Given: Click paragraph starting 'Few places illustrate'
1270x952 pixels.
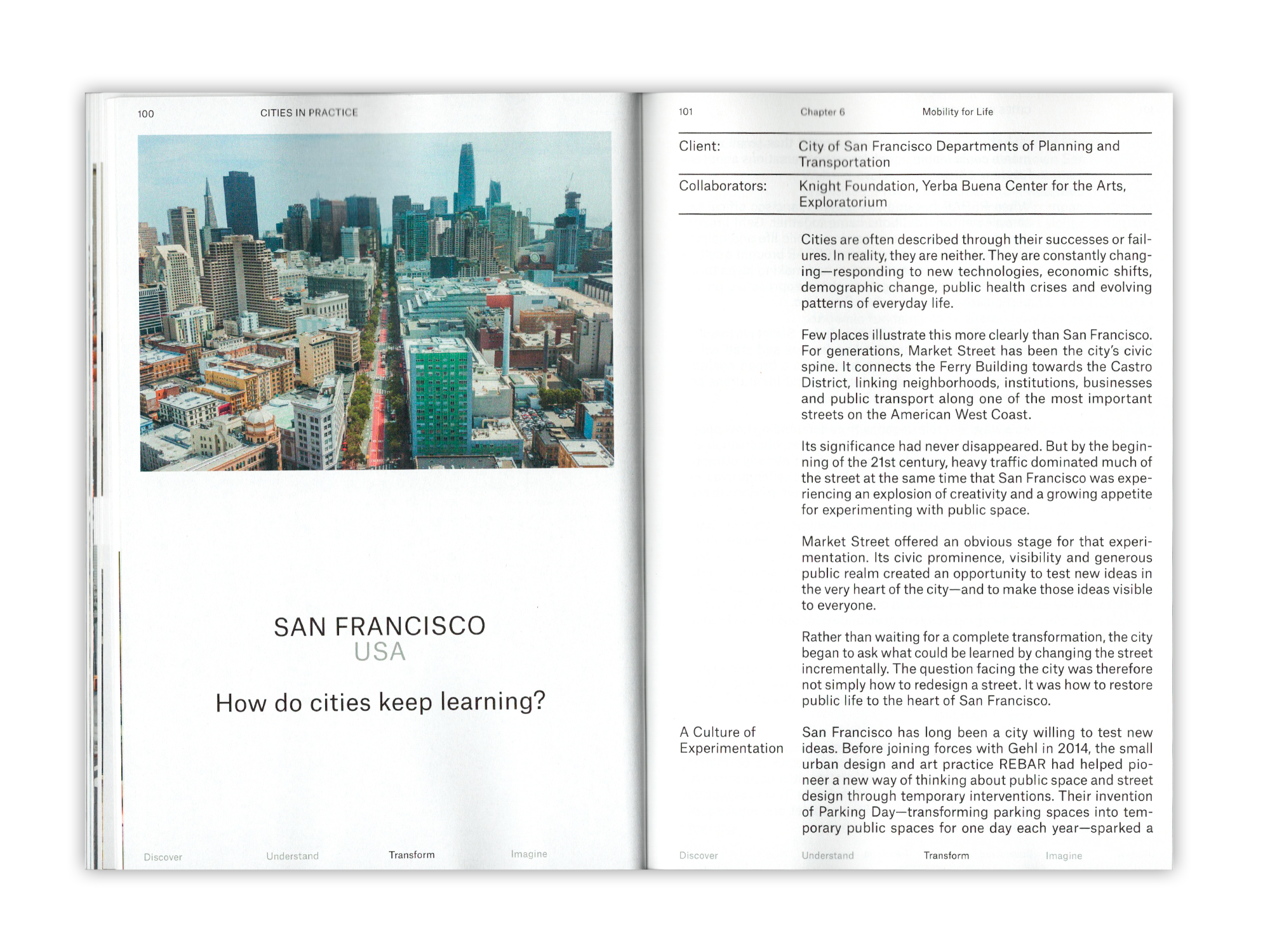Looking at the screenshot, I should (977, 374).
